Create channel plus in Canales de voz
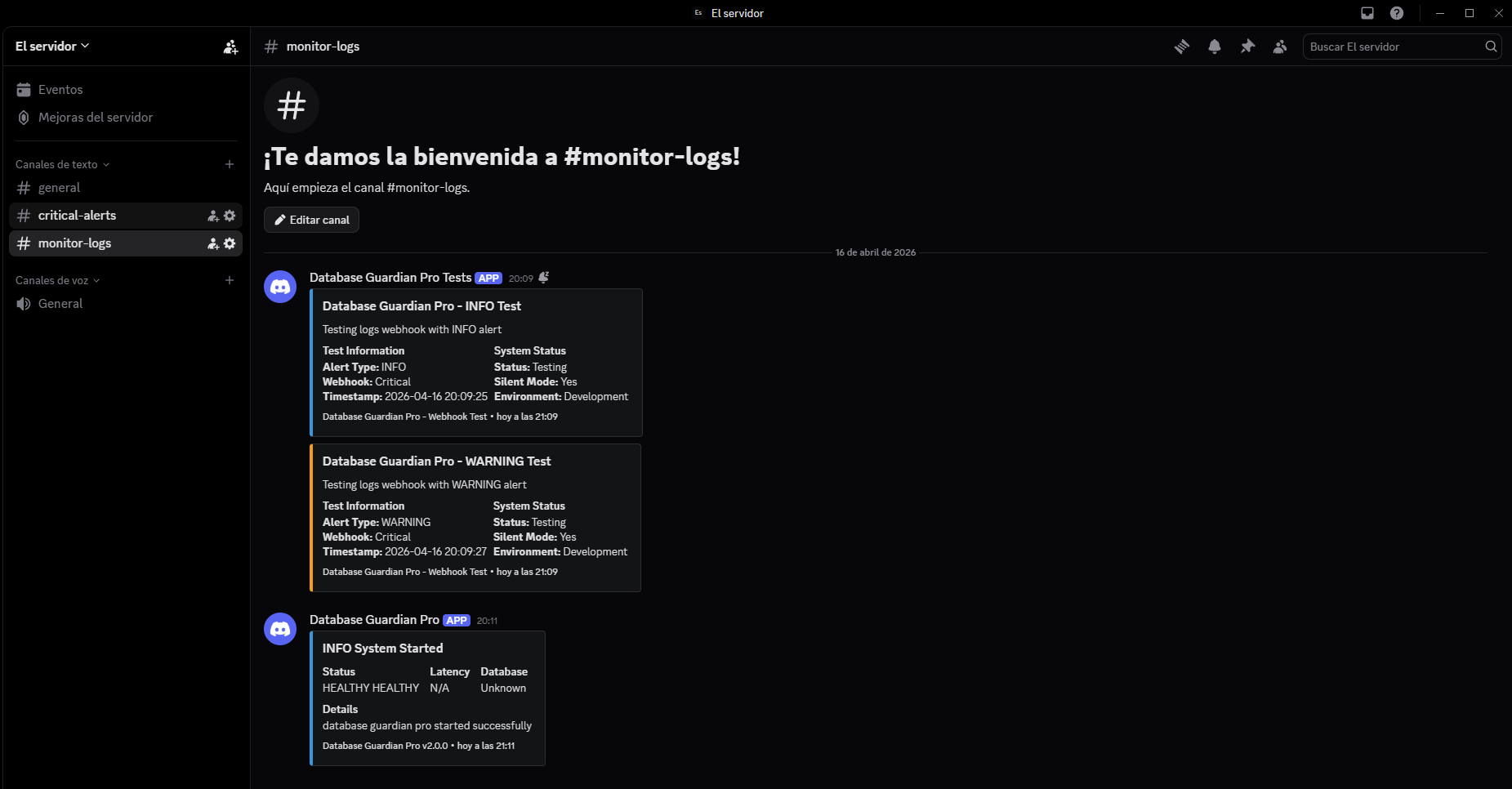This screenshot has width=1512, height=789. click(x=230, y=280)
